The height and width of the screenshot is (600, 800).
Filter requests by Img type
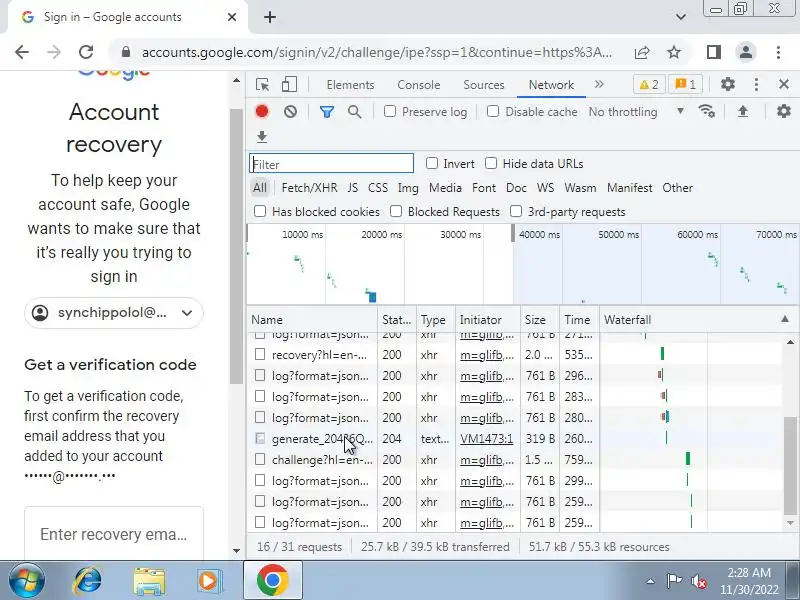(x=408, y=188)
